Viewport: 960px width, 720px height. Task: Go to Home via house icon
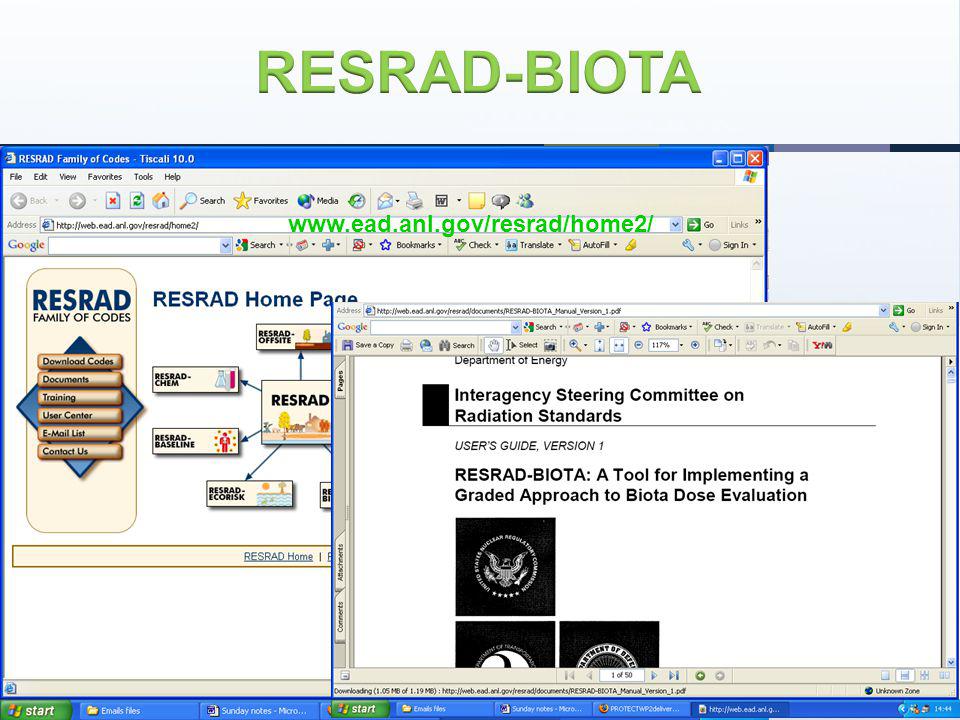(161, 200)
